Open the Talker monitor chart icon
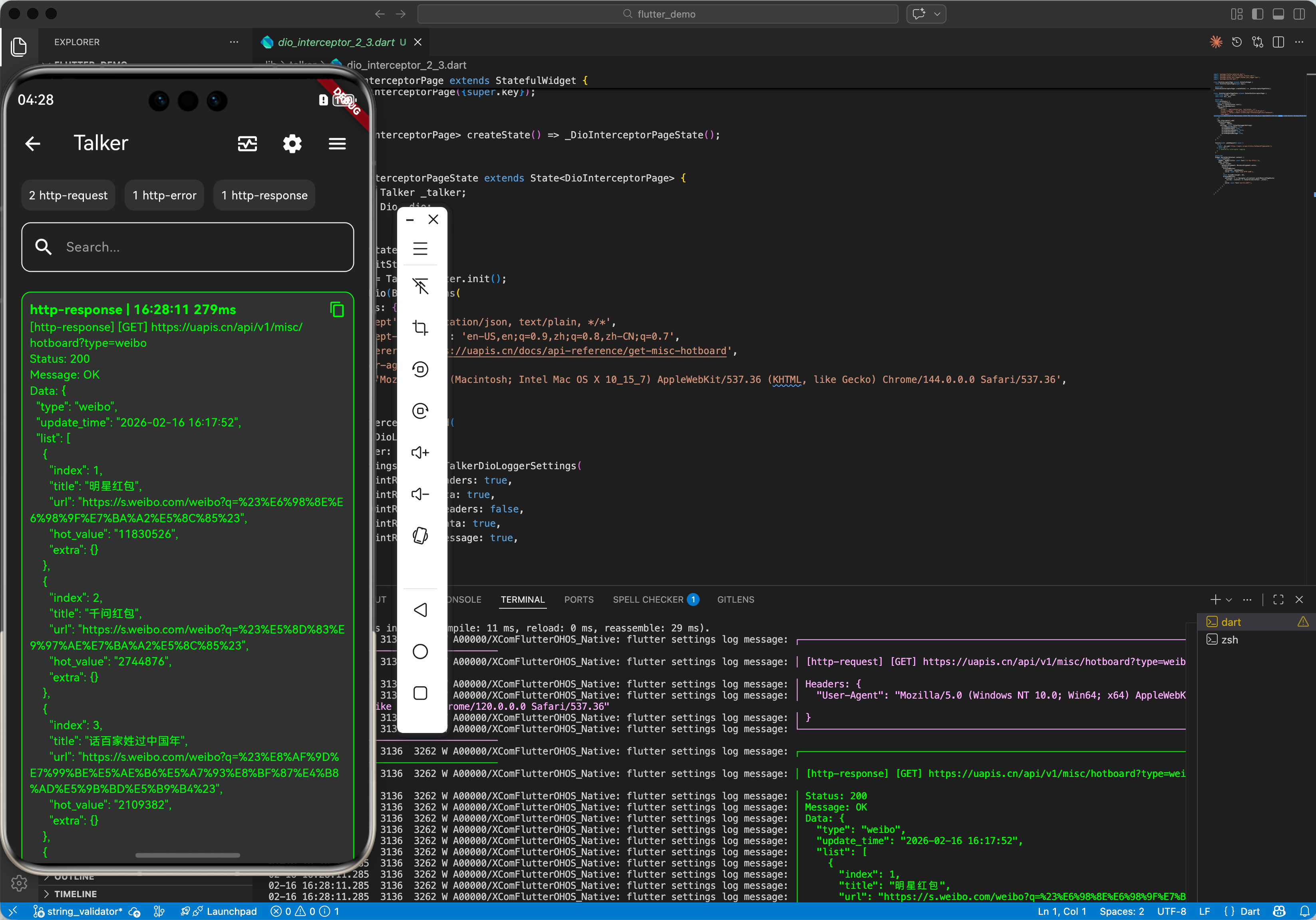Image resolution: width=1316 pixels, height=920 pixels. 247,143
